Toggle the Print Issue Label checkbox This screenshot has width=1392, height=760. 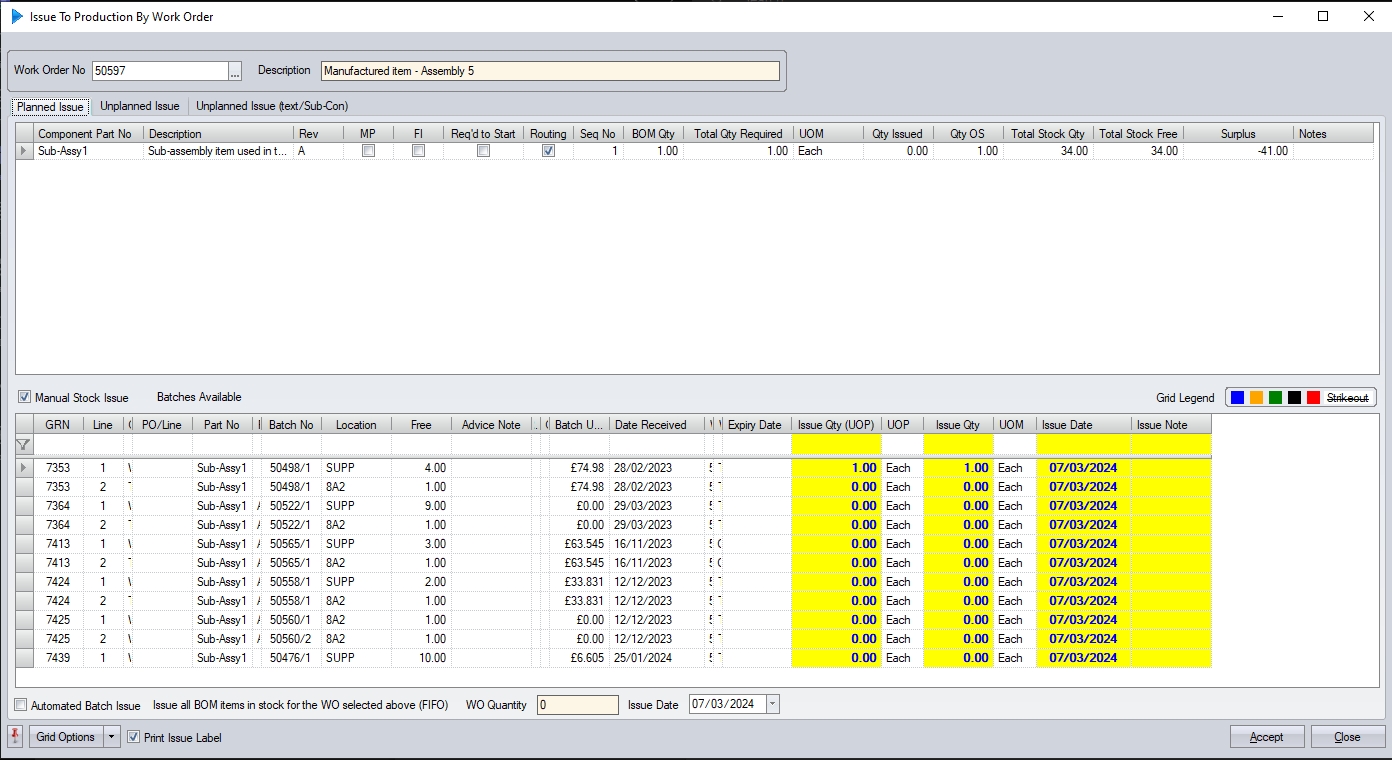click(133, 737)
